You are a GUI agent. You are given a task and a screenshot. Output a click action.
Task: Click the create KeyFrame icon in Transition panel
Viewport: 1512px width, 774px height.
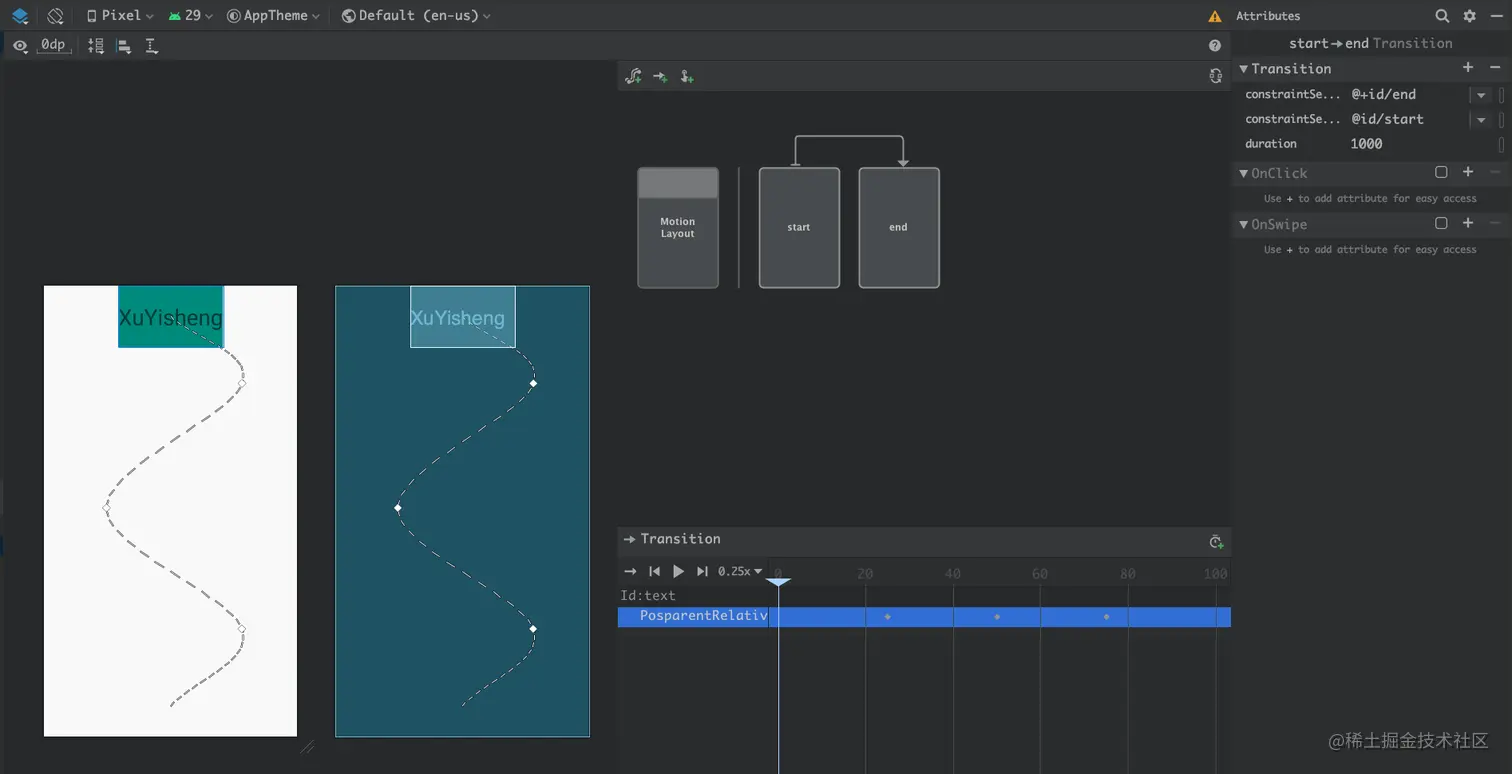coord(1216,542)
